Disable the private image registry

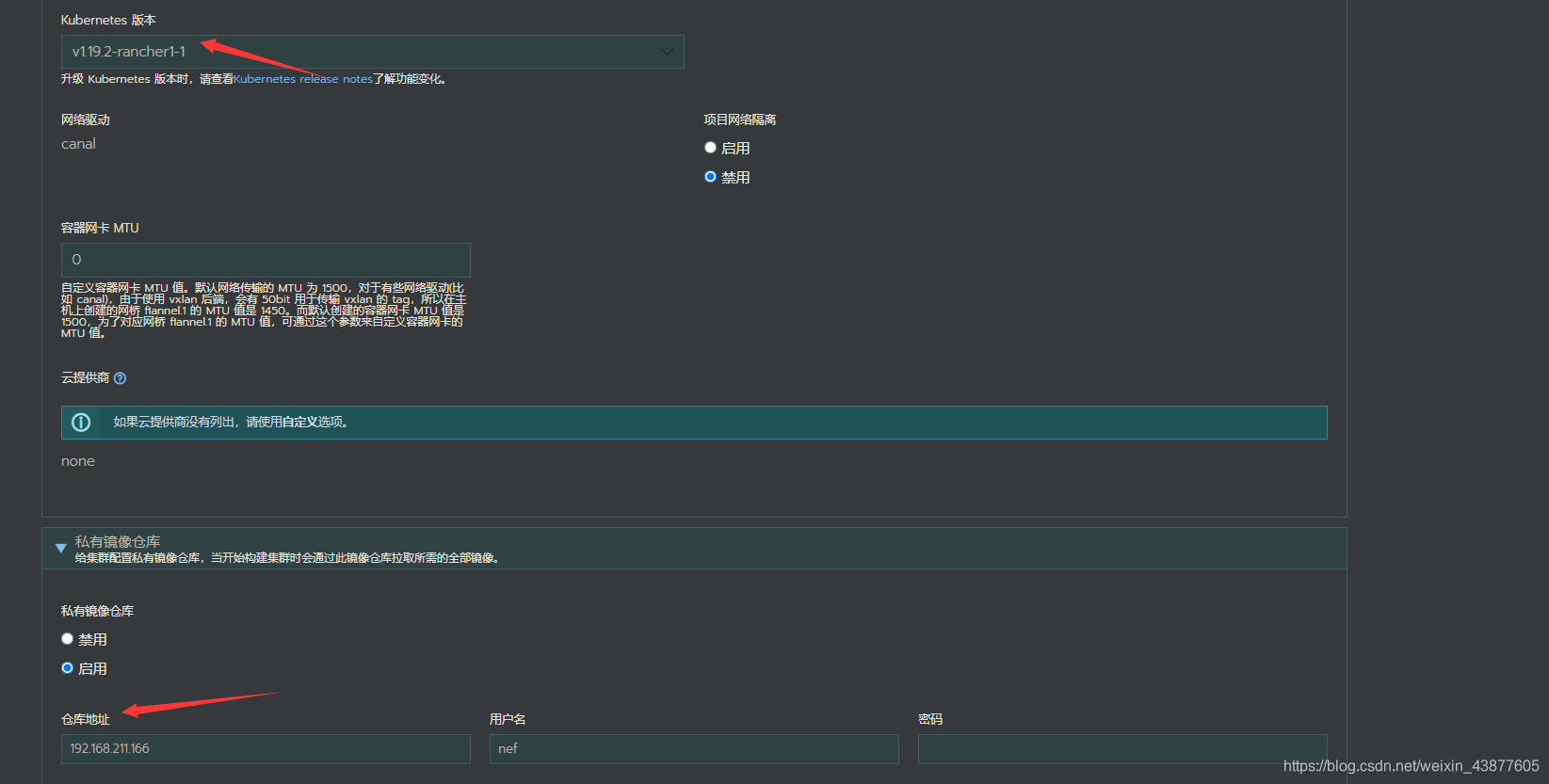[x=67, y=639]
